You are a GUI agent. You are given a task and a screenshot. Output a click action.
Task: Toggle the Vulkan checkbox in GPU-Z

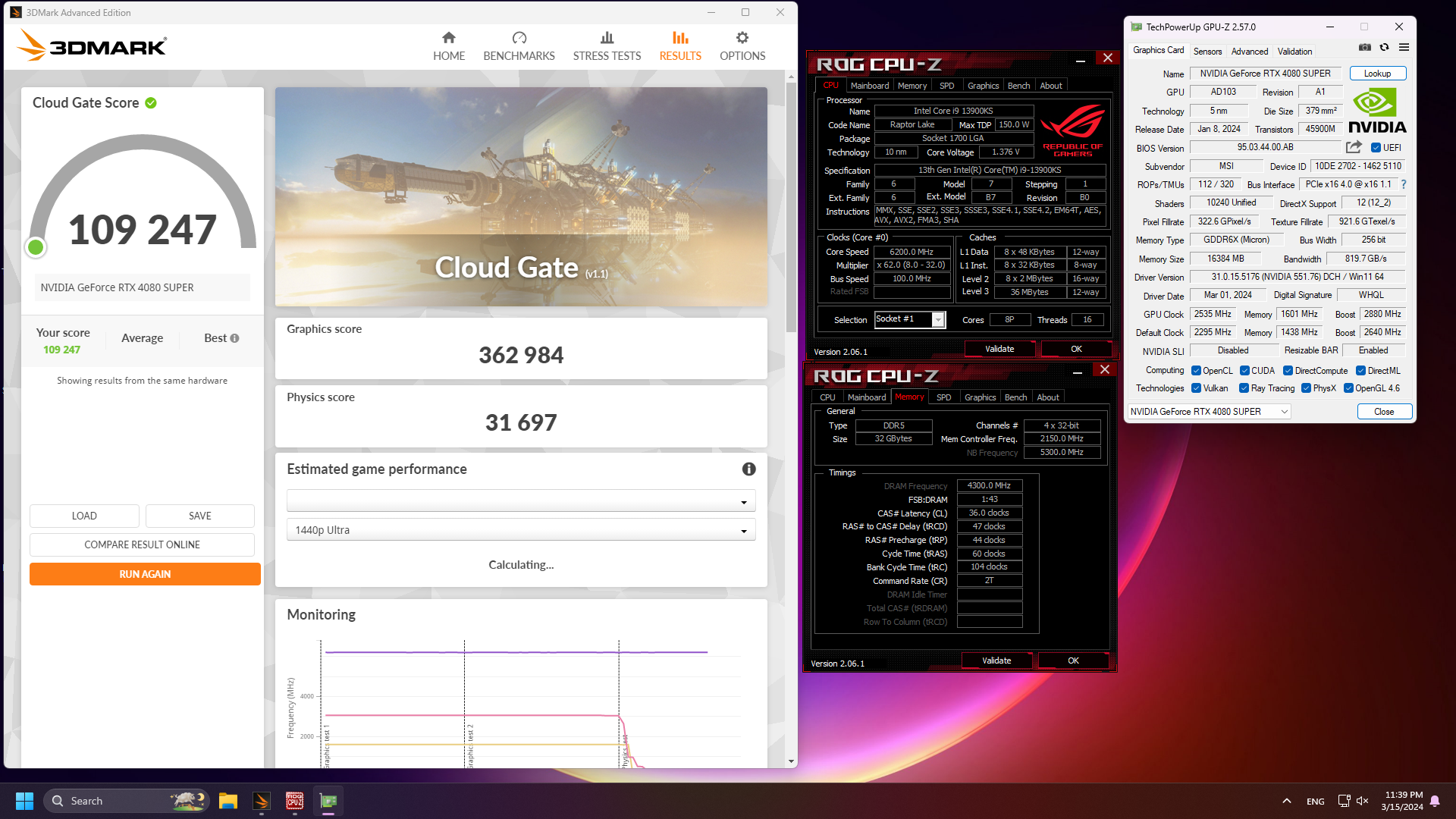pyautogui.click(x=1196, y=388)
